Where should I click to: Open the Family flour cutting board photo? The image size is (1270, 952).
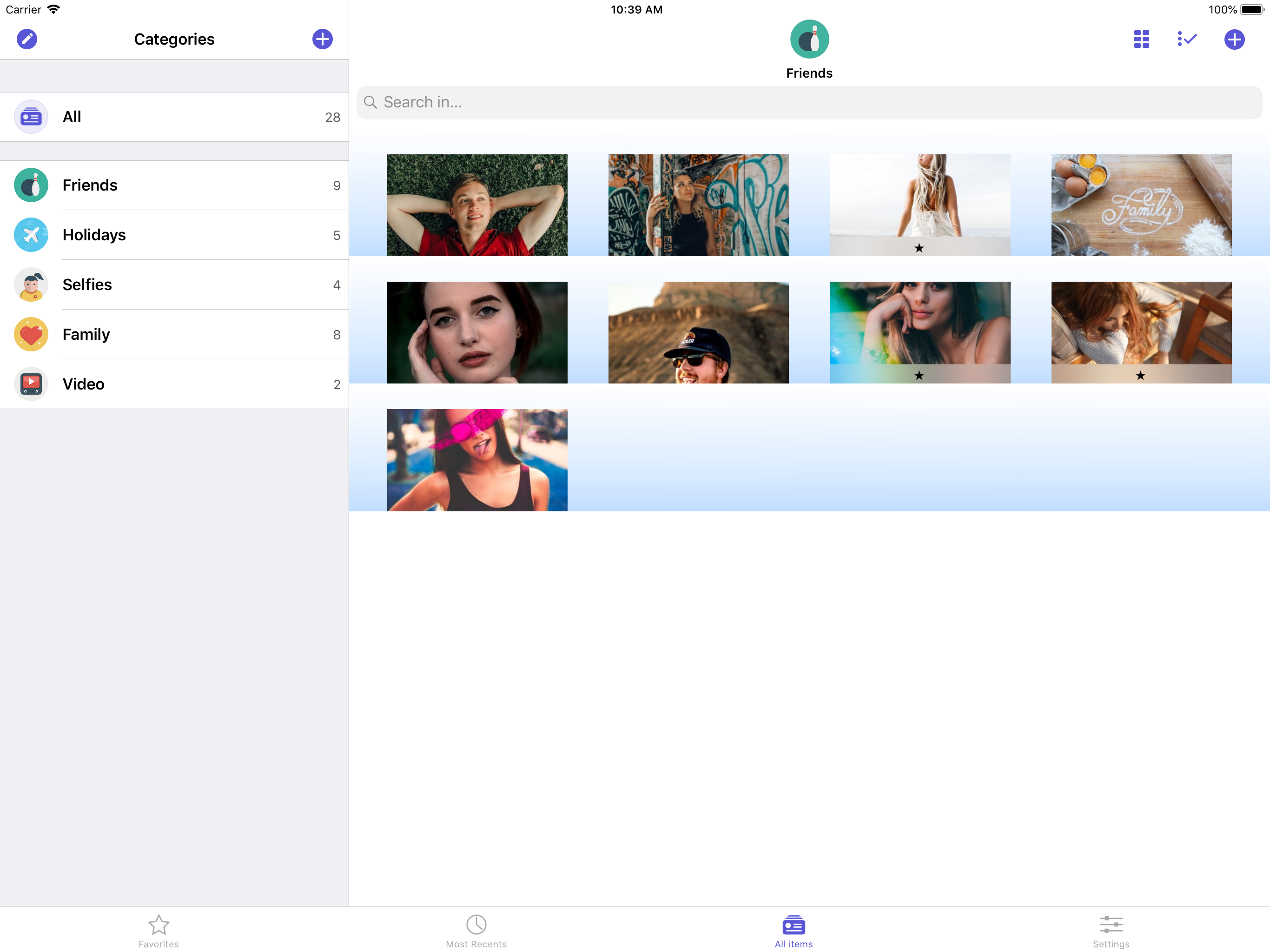pos(1141,205)
